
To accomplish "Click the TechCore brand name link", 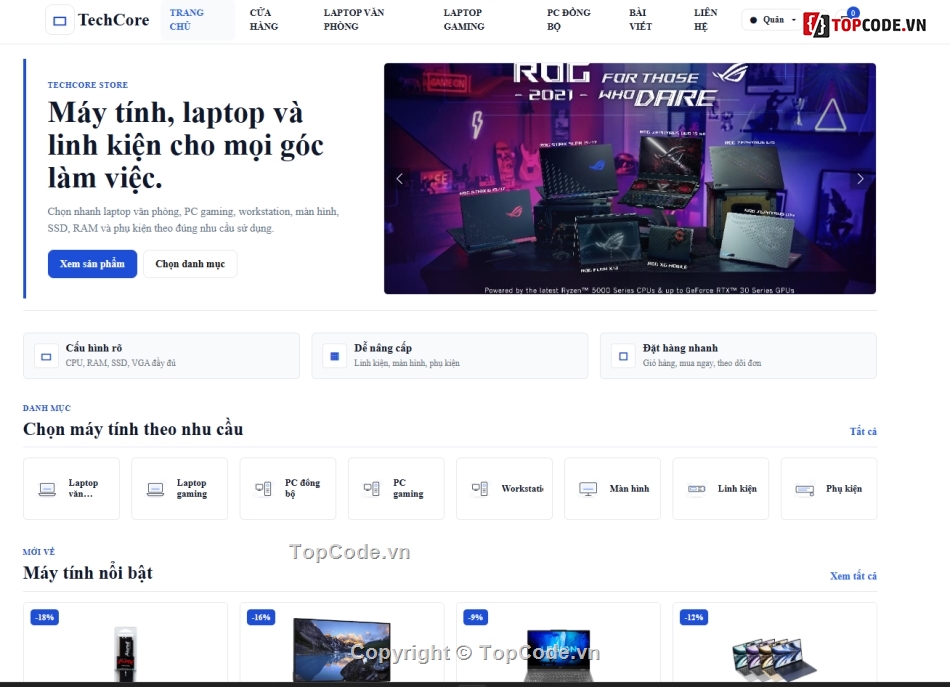I will point(113,20).
